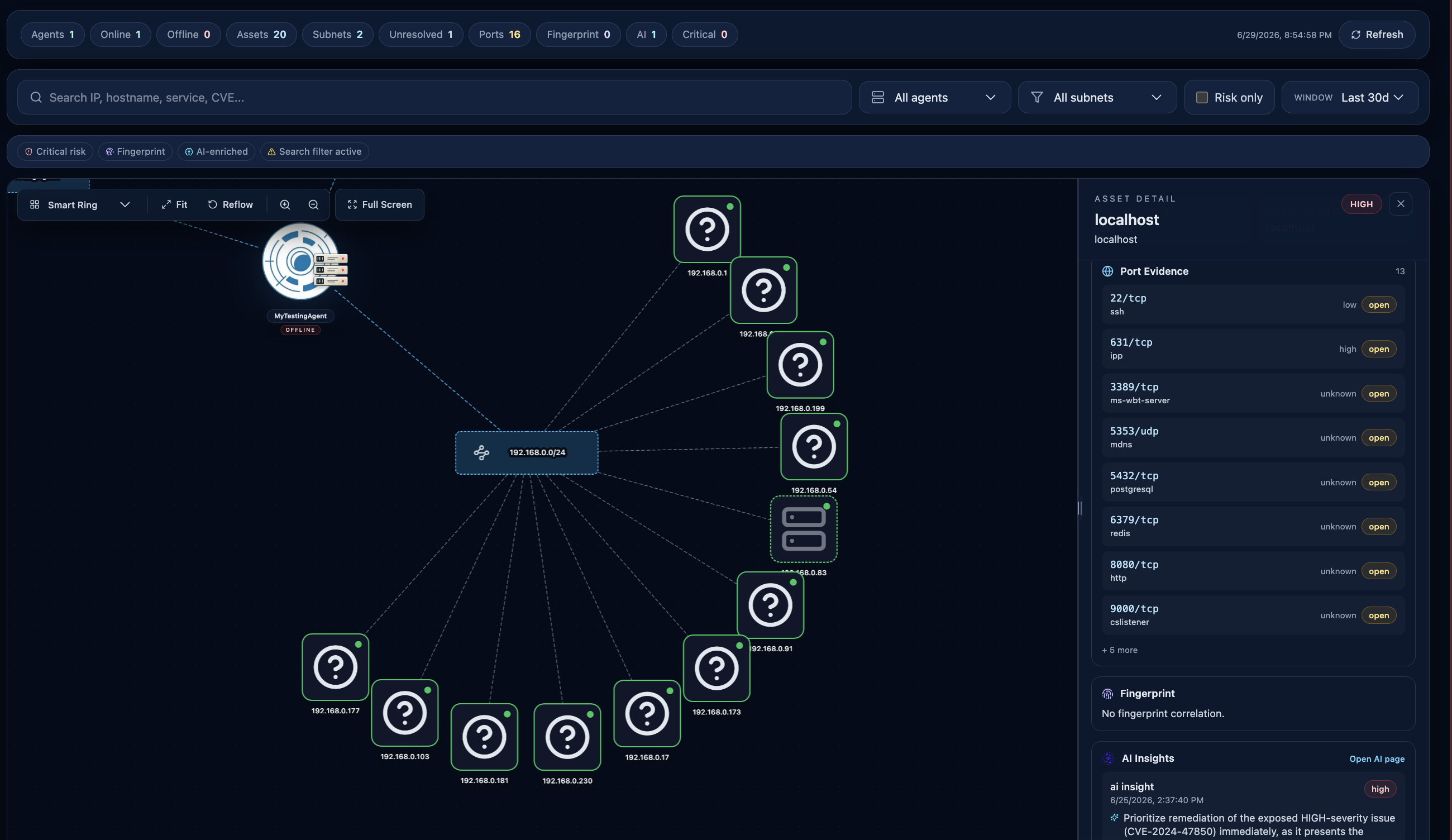Screen dimensions: 1452x840
Task: Click the ai insight card
Action: click(x=1253, y=806)
